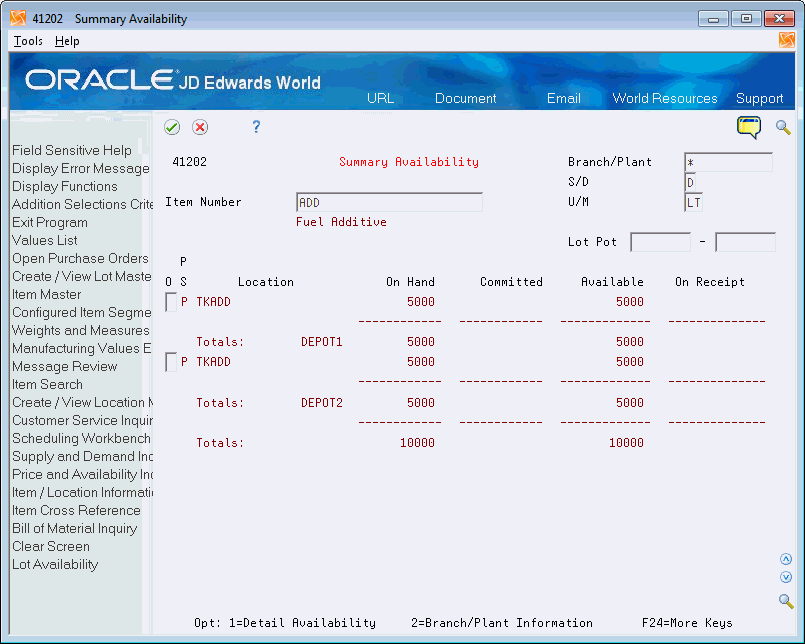Click the magnifier icon in the toolbar
The width and height of the screenshot is (805, 644).
coord(783,127)
